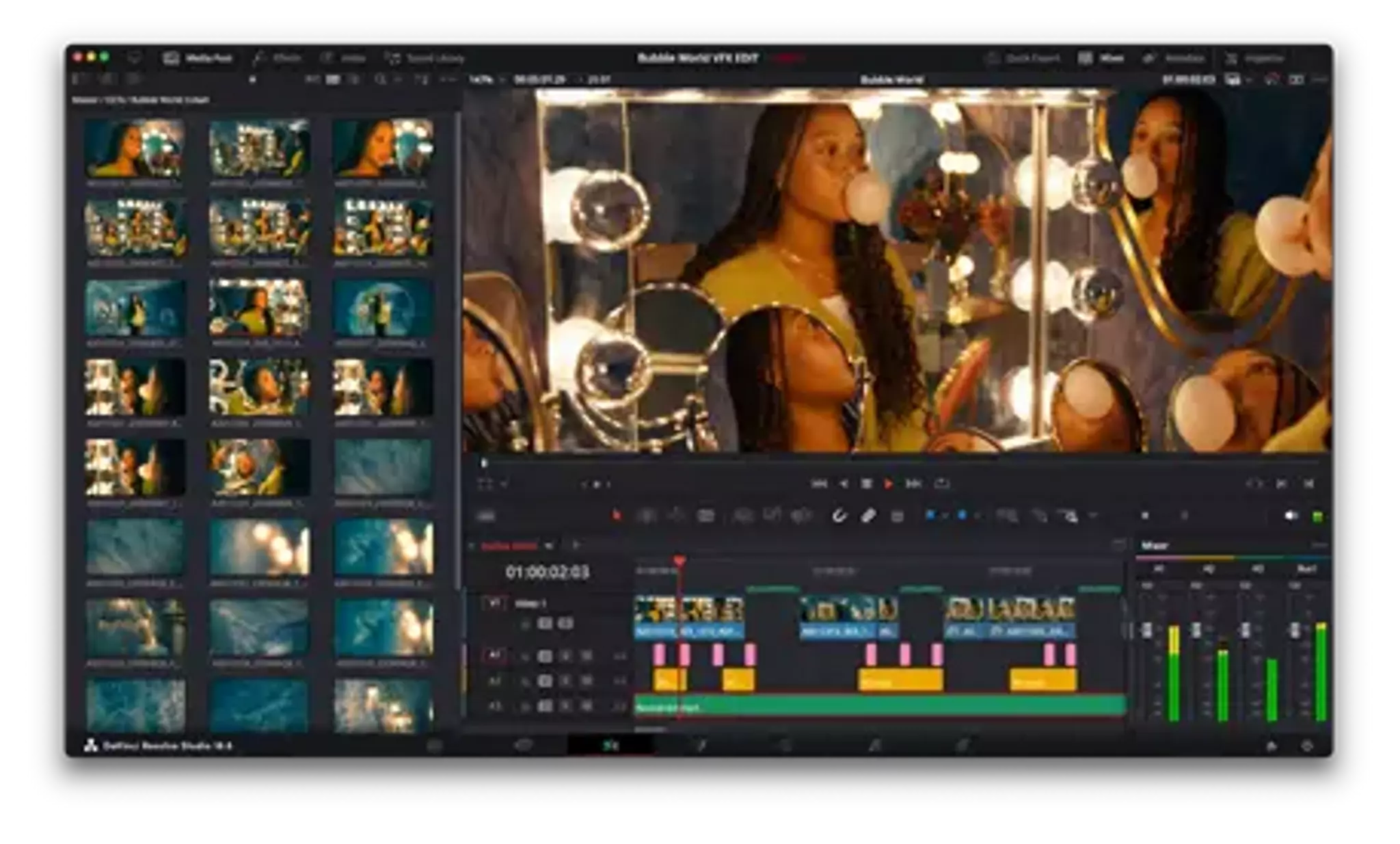This screenshot has width=1400, height=844.
Task: Toggle loop playback
Action: [x=942, y=484]
